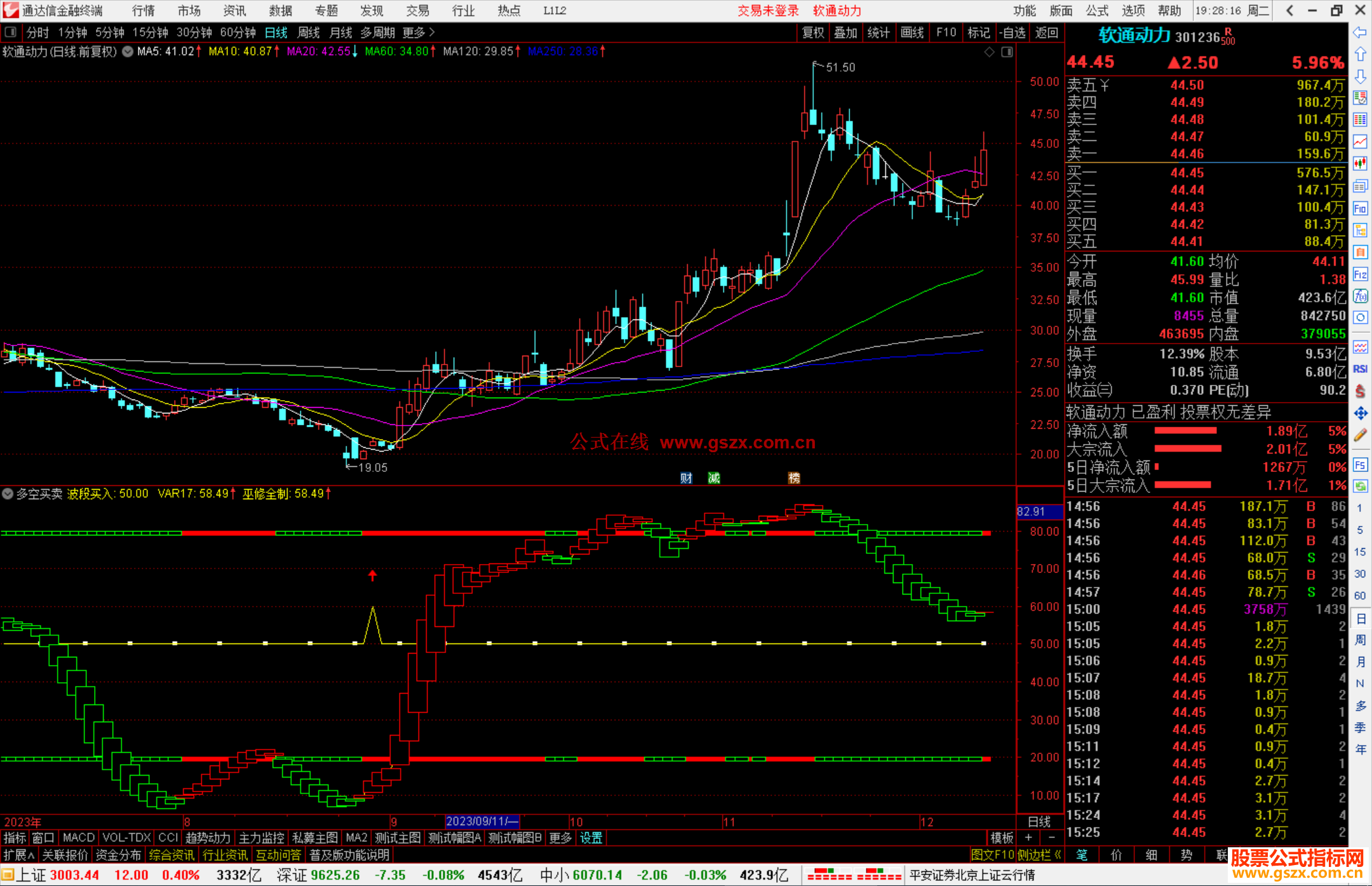The image size is (1372, 886).
Task: Open the formula f(x) sidebar icon
Action: [x=1360, y=296]
